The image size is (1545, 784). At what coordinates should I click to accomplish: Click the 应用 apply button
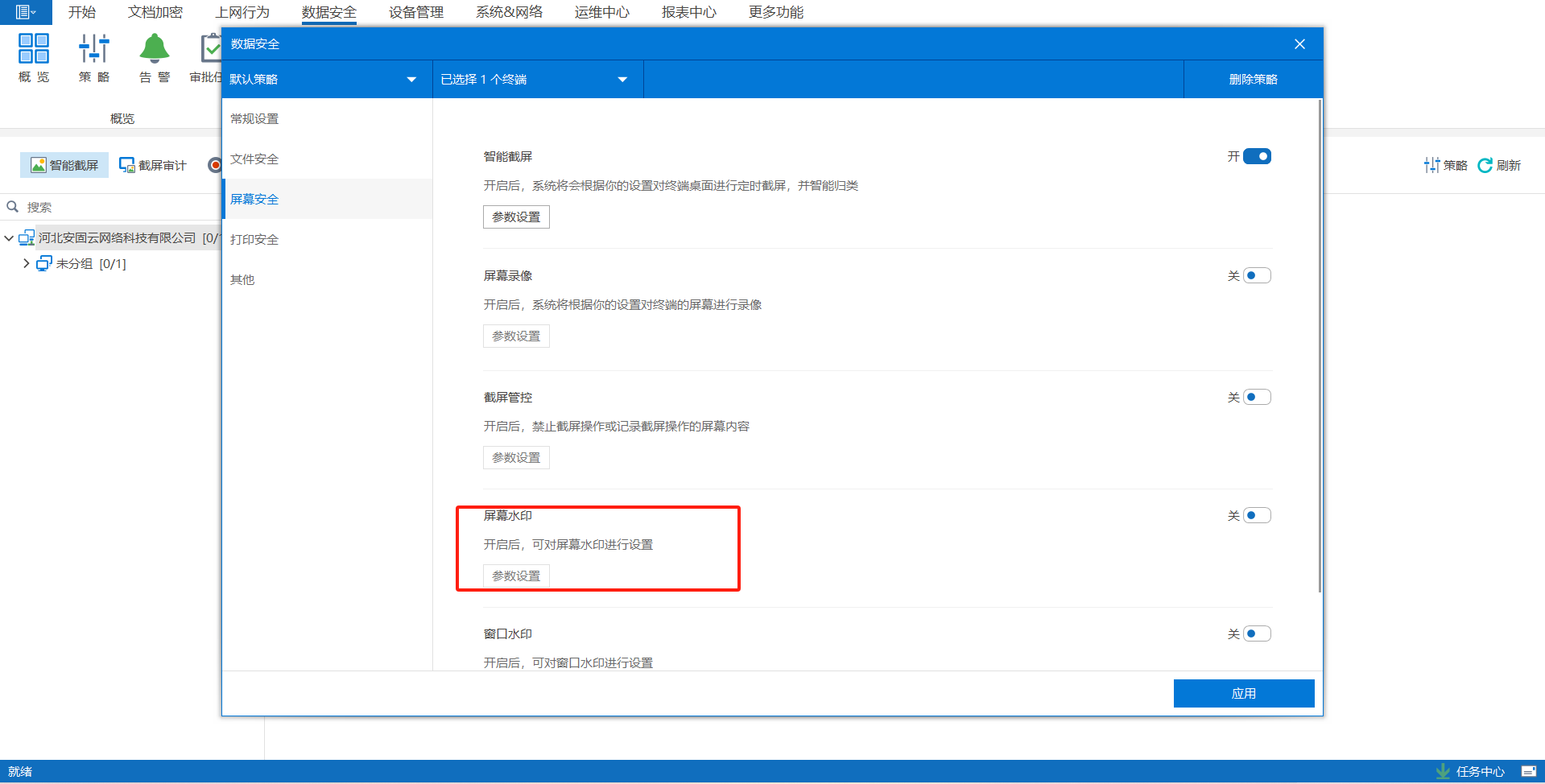pos(1243,693)
